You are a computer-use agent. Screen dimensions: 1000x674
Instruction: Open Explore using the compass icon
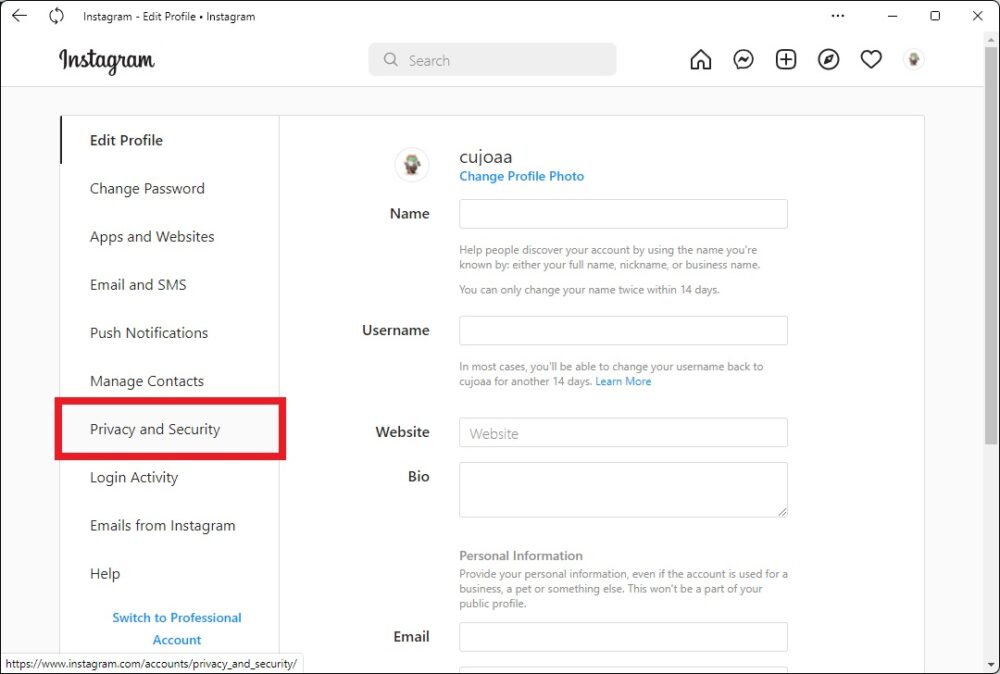pyautogui.click(x=828, y=59)
